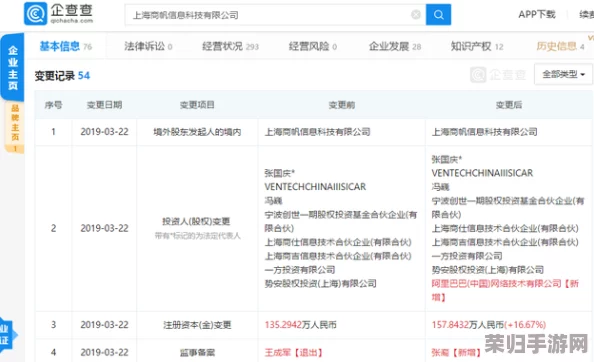Click 135.2942万人民币 in 变更前 column
The width and height of the screenshot is (594, 362).
(x=300, y=325)
